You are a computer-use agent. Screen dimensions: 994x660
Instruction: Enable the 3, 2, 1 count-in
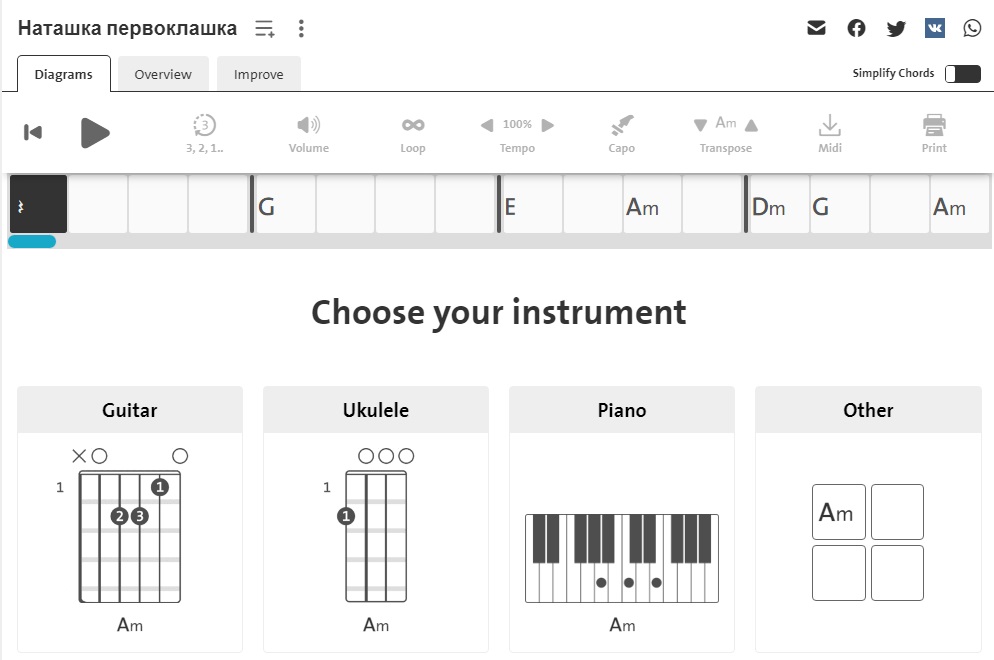tap(204, 134)
